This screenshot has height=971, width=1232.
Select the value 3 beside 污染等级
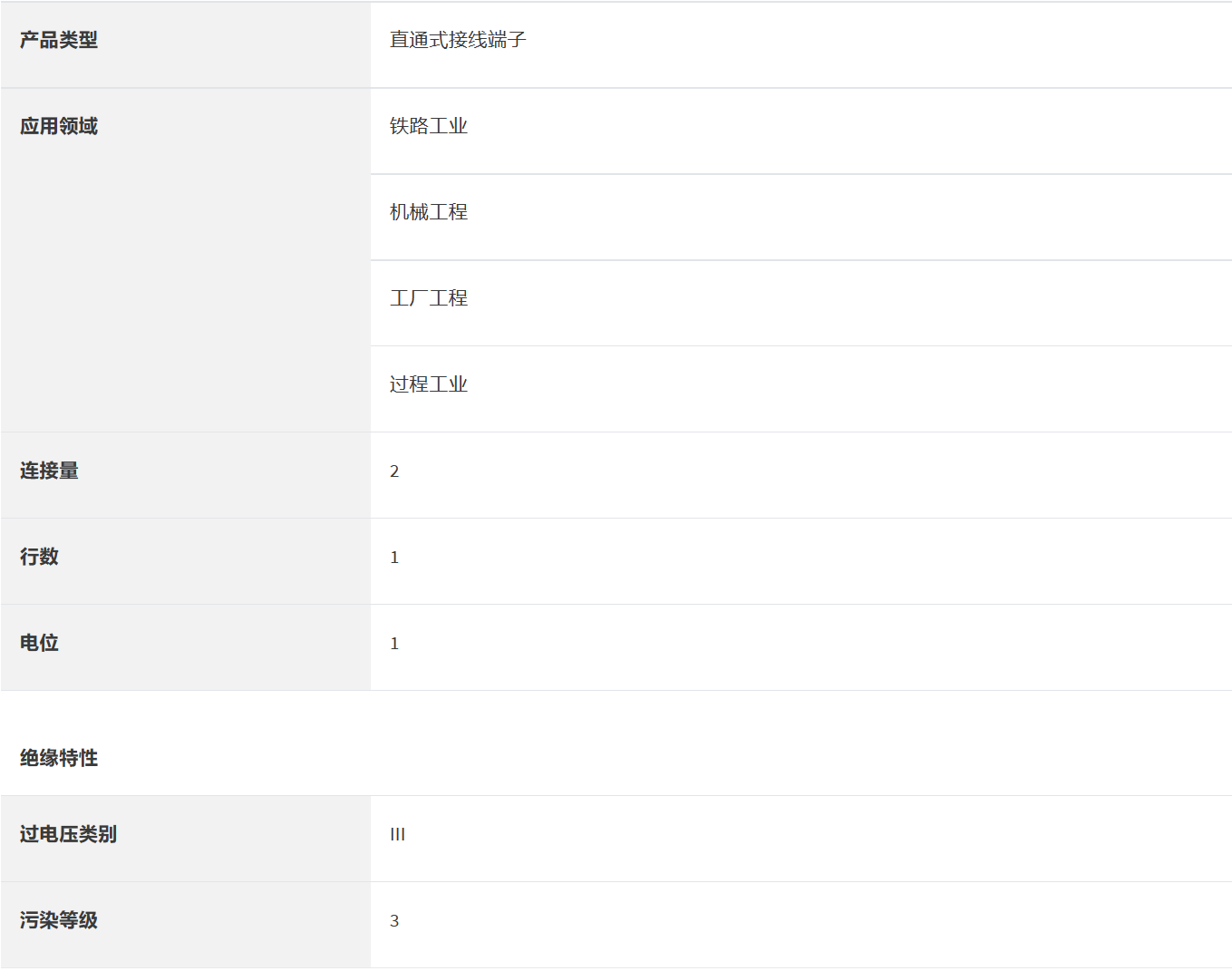click(x=394, y=921)
